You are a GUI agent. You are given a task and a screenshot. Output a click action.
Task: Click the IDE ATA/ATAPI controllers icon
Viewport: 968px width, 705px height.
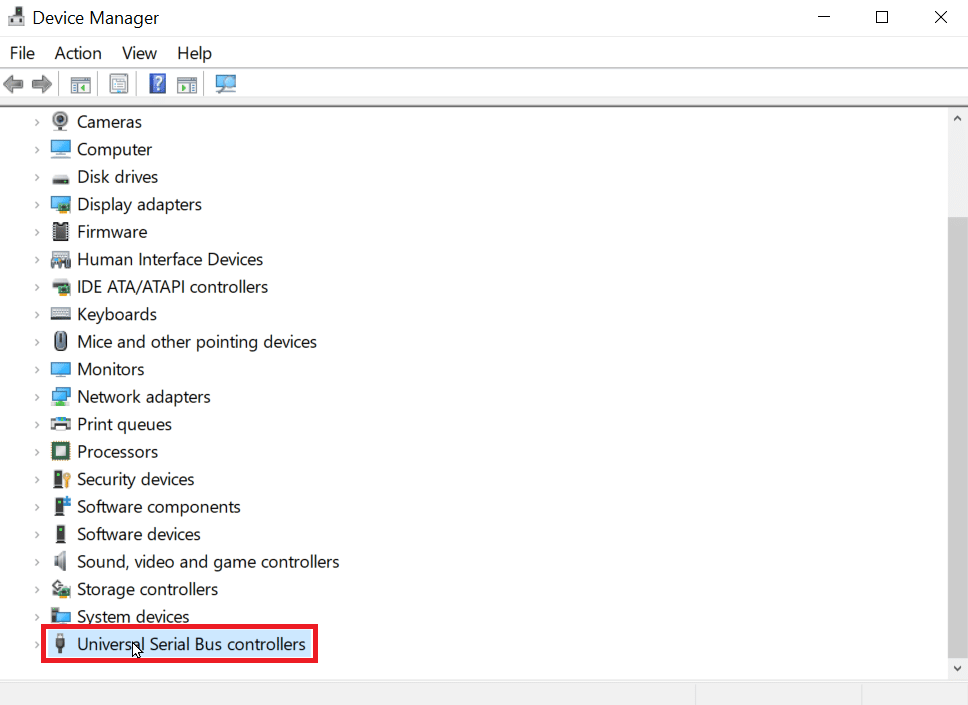tap(60, 287)
